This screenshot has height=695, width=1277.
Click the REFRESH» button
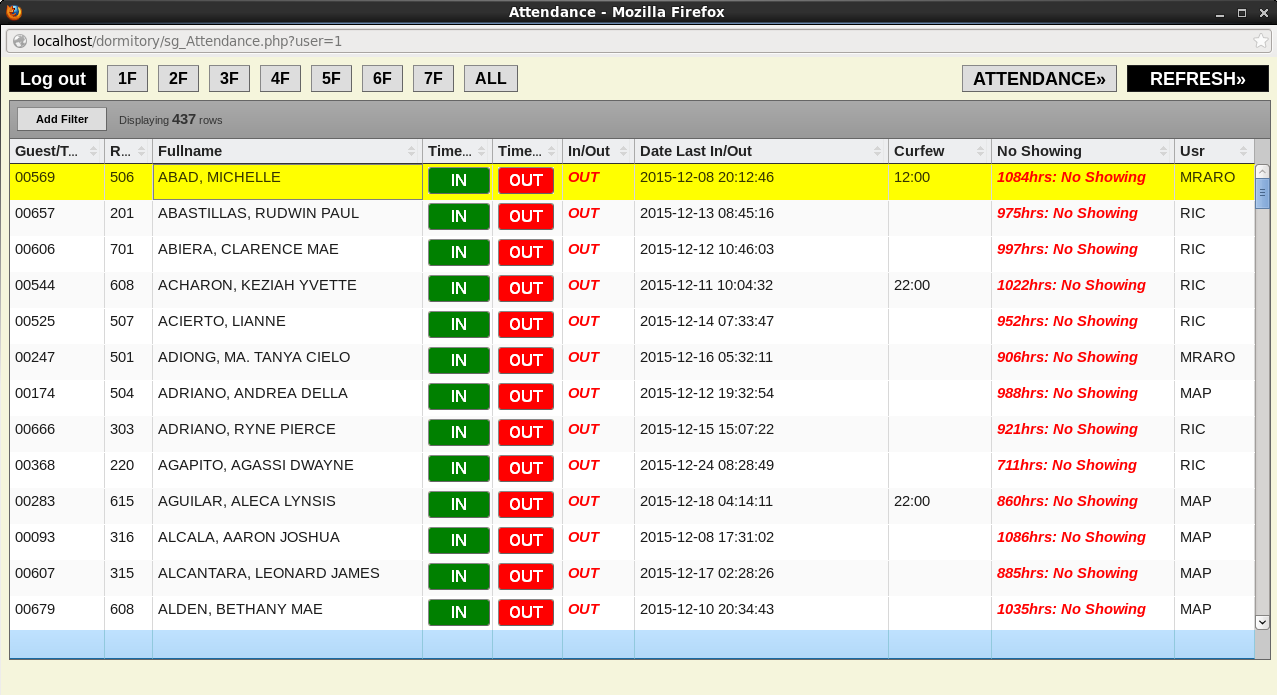[x=1197, y=79]
